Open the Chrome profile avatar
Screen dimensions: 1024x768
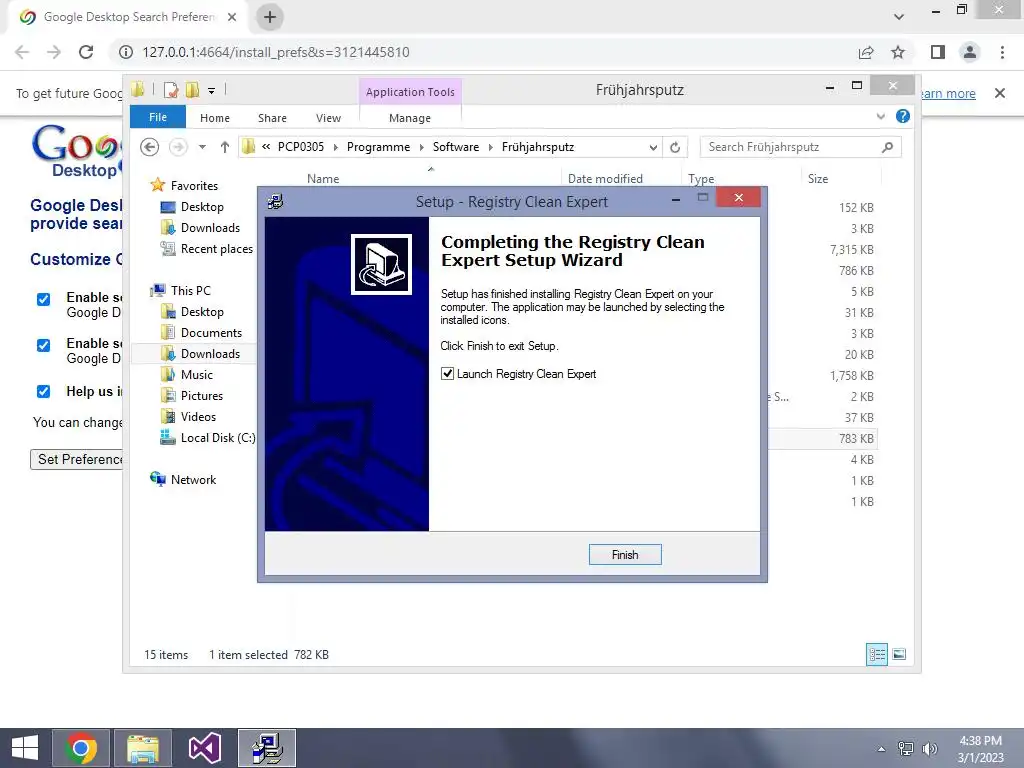pos(970,52)
